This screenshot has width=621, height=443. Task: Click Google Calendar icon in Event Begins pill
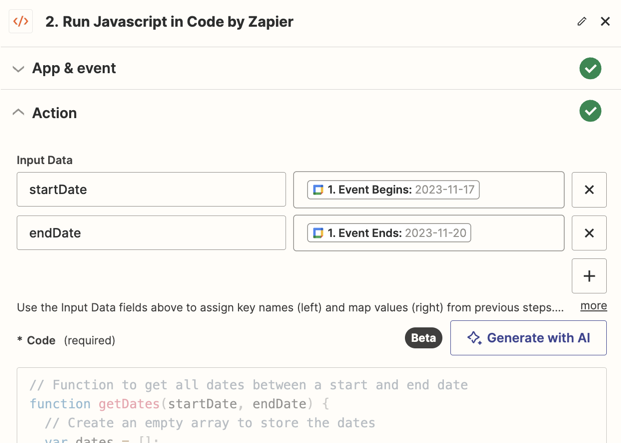pos(318,190)
